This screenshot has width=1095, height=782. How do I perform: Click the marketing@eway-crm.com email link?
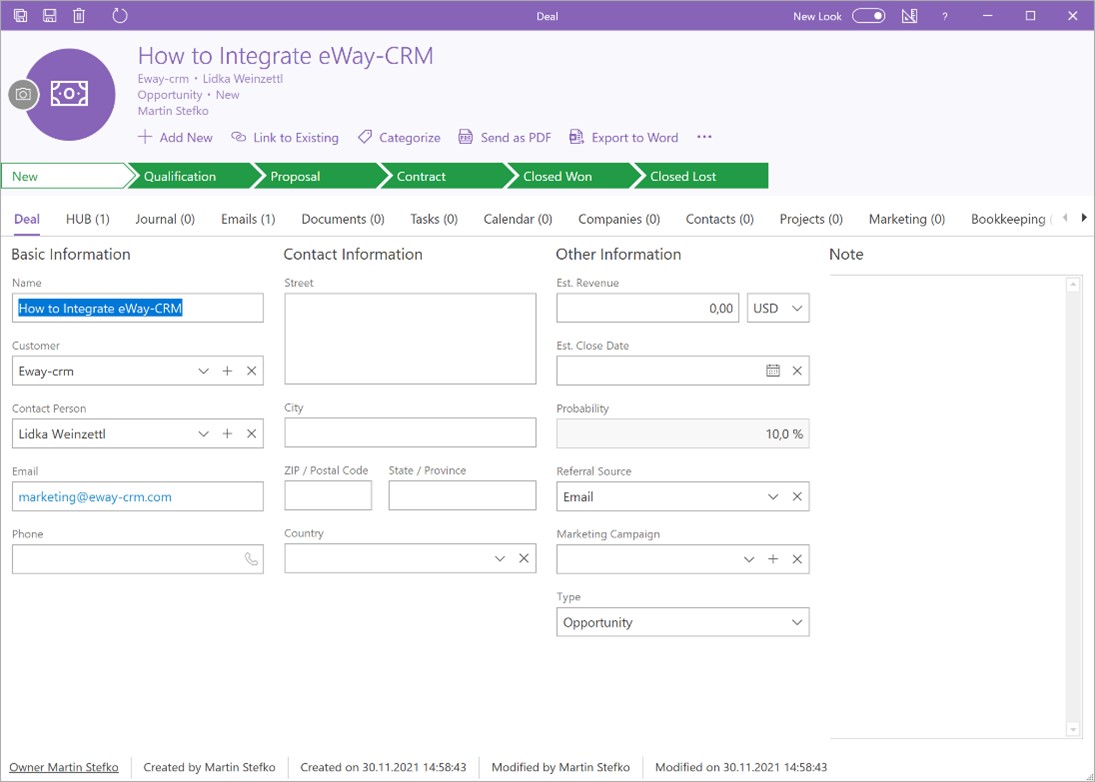click(x=95, y=496)
